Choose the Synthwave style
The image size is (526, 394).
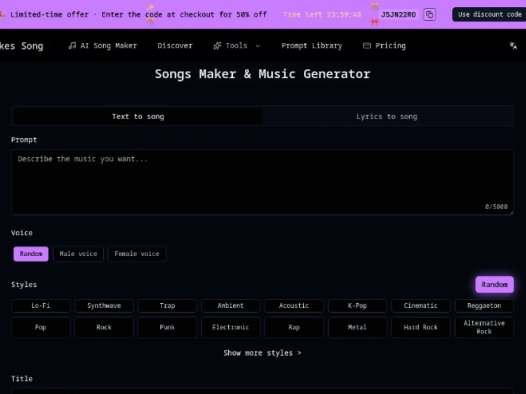(x=104, y=305)
